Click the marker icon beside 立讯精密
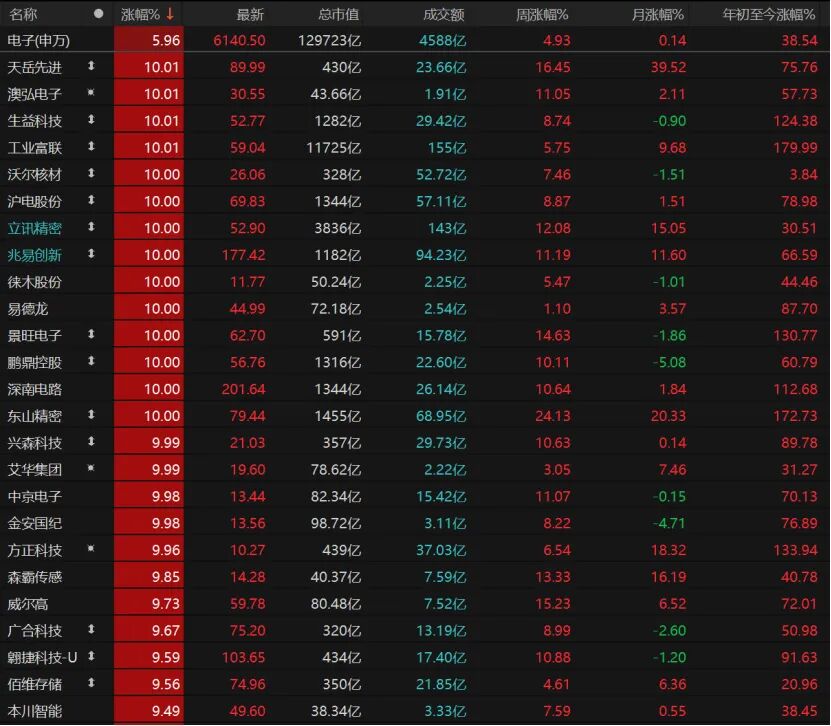The width and height of the screenshot is (831, 726). [91, 226]
